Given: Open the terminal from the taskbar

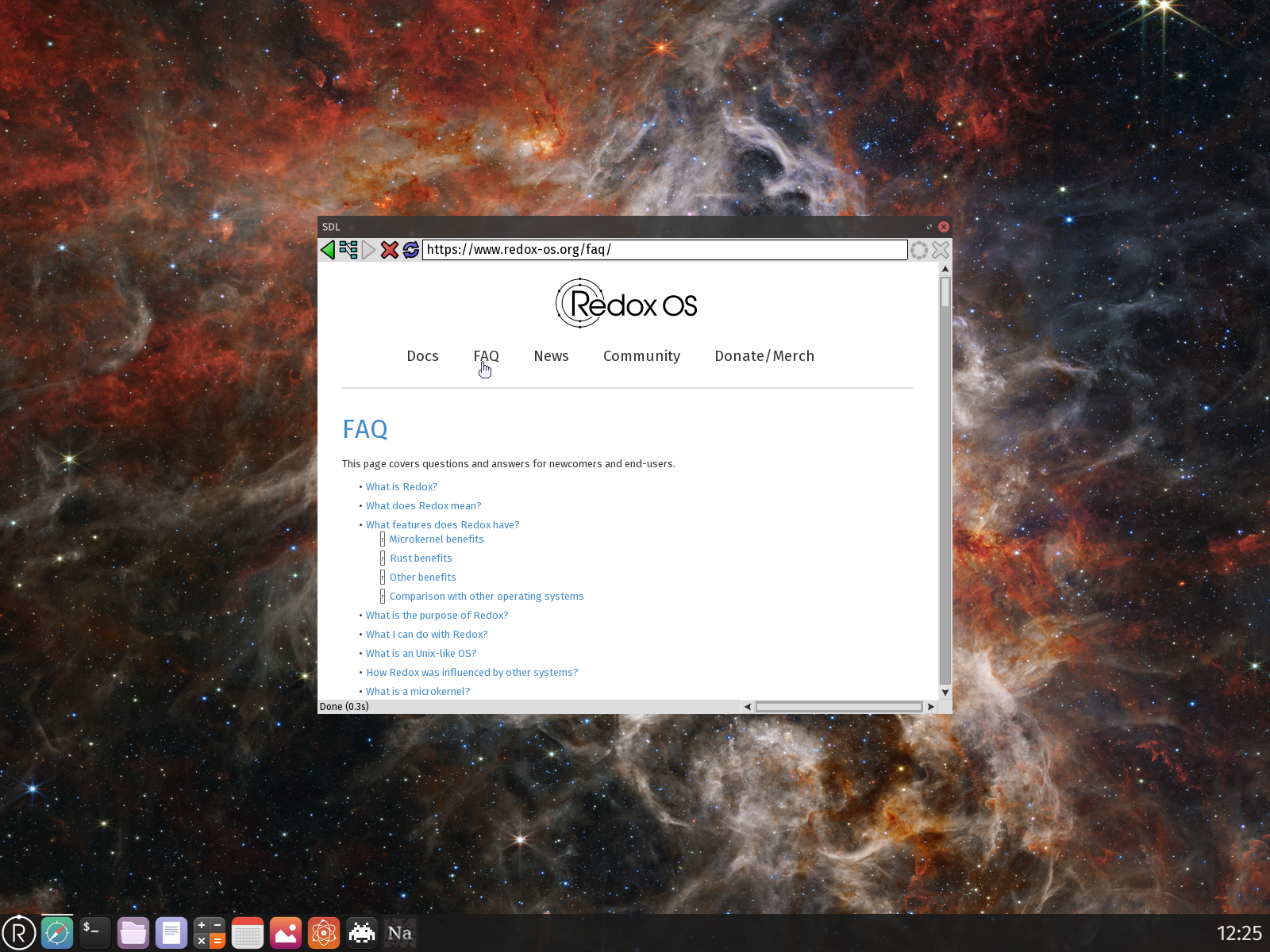Looking at the screenshot, I should pos(95,933).
